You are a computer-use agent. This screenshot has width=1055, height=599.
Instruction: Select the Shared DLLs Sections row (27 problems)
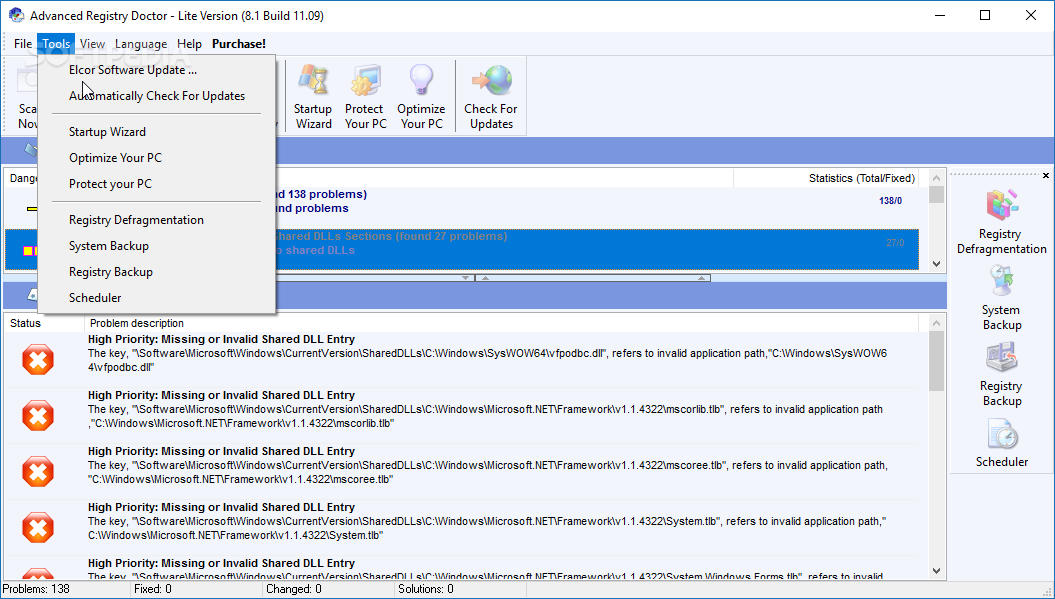[462, 250]
